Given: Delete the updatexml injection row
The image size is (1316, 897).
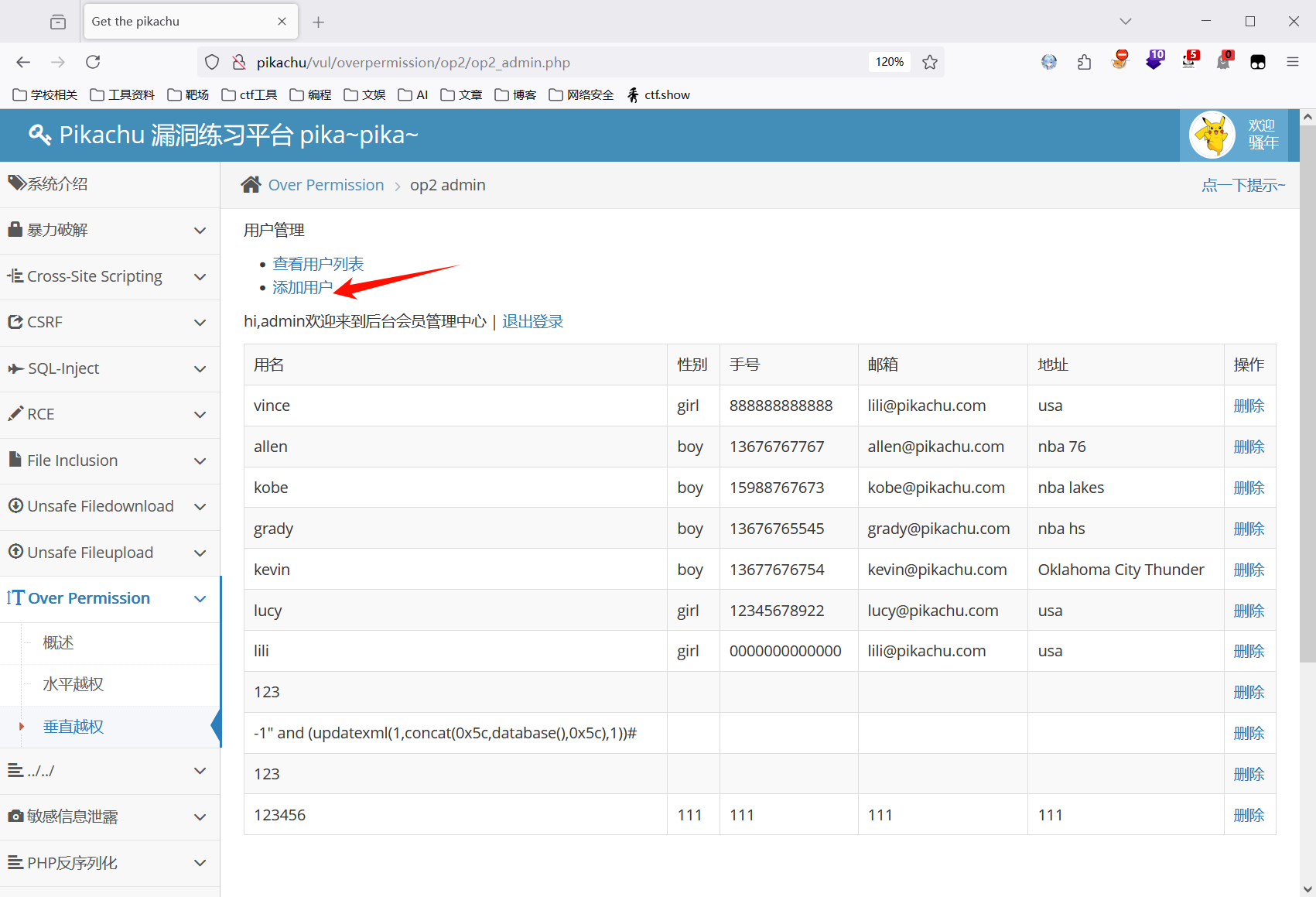Looking at the screenshot, I should click(1249, 733).
